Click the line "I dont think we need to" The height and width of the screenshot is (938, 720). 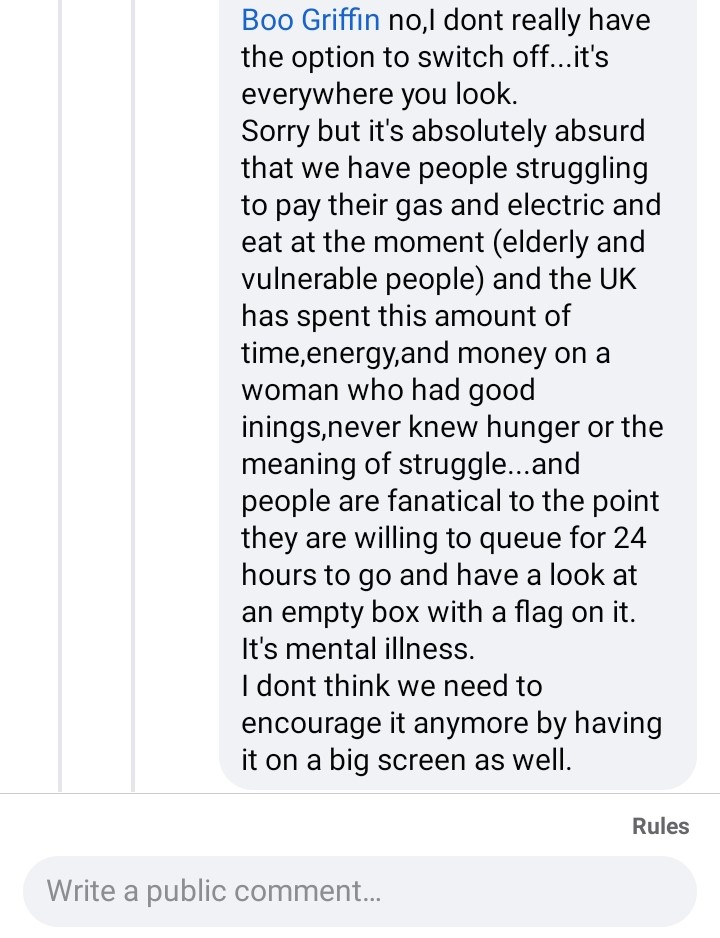pos(392,686)
